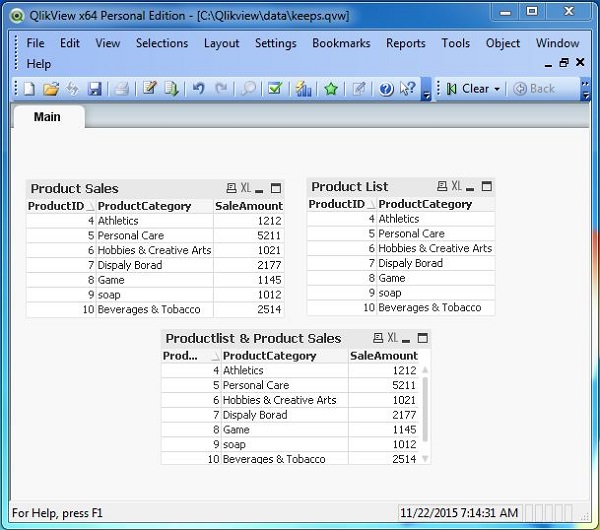Open the Selections menu
The width and height of the screenshot is (600, 530).
(x=162, y=43)
